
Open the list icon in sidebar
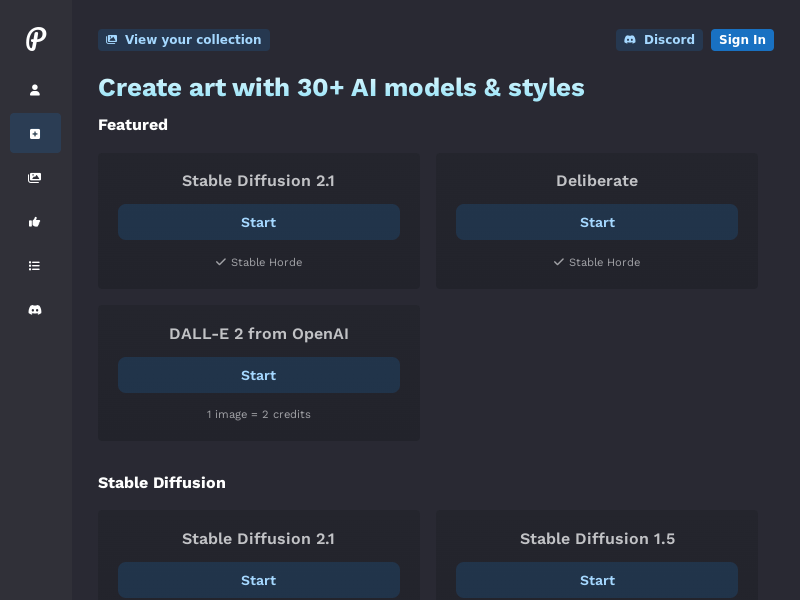click(35, 266)
